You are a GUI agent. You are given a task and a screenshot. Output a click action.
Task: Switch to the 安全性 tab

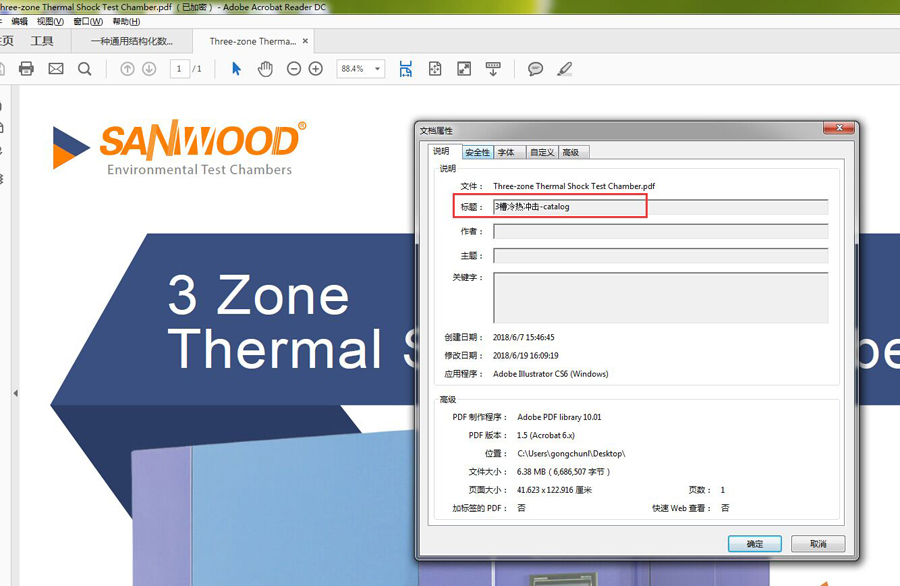[x=477, y=152]
